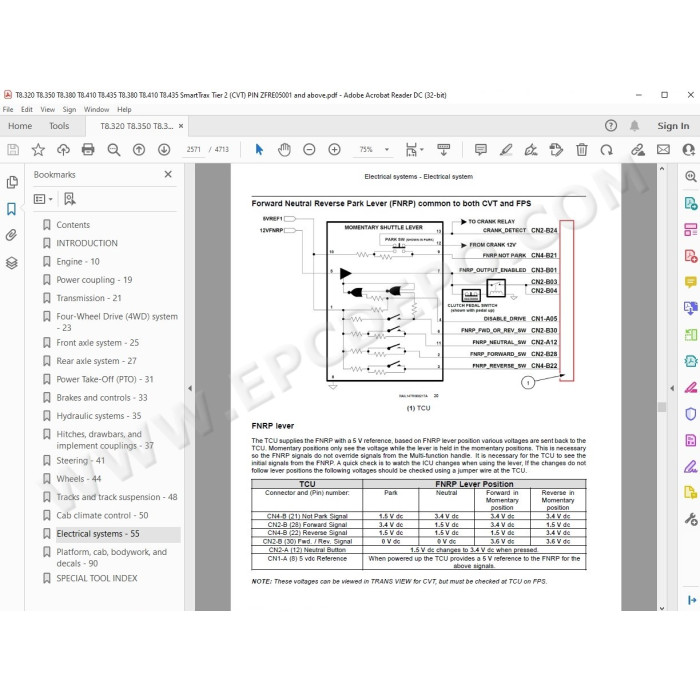Click the Sign In link
The height and width of the screenshot is (700, 700).
click(x=673, y=126)
